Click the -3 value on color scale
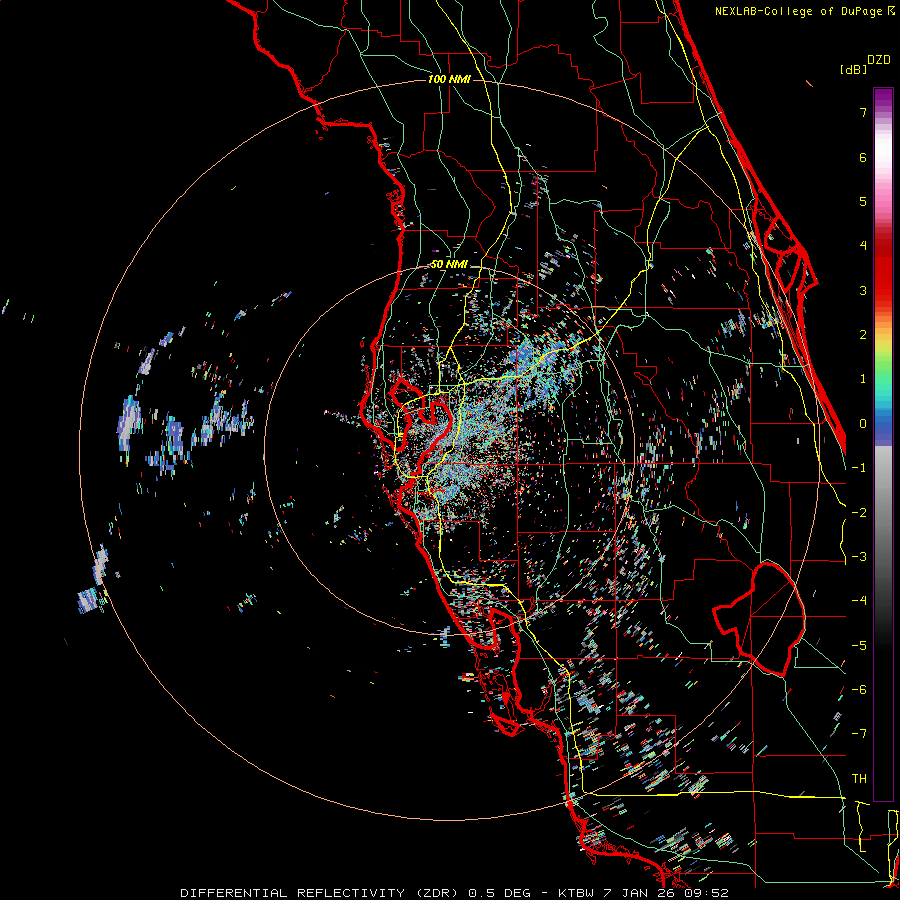 pos(859,557)
